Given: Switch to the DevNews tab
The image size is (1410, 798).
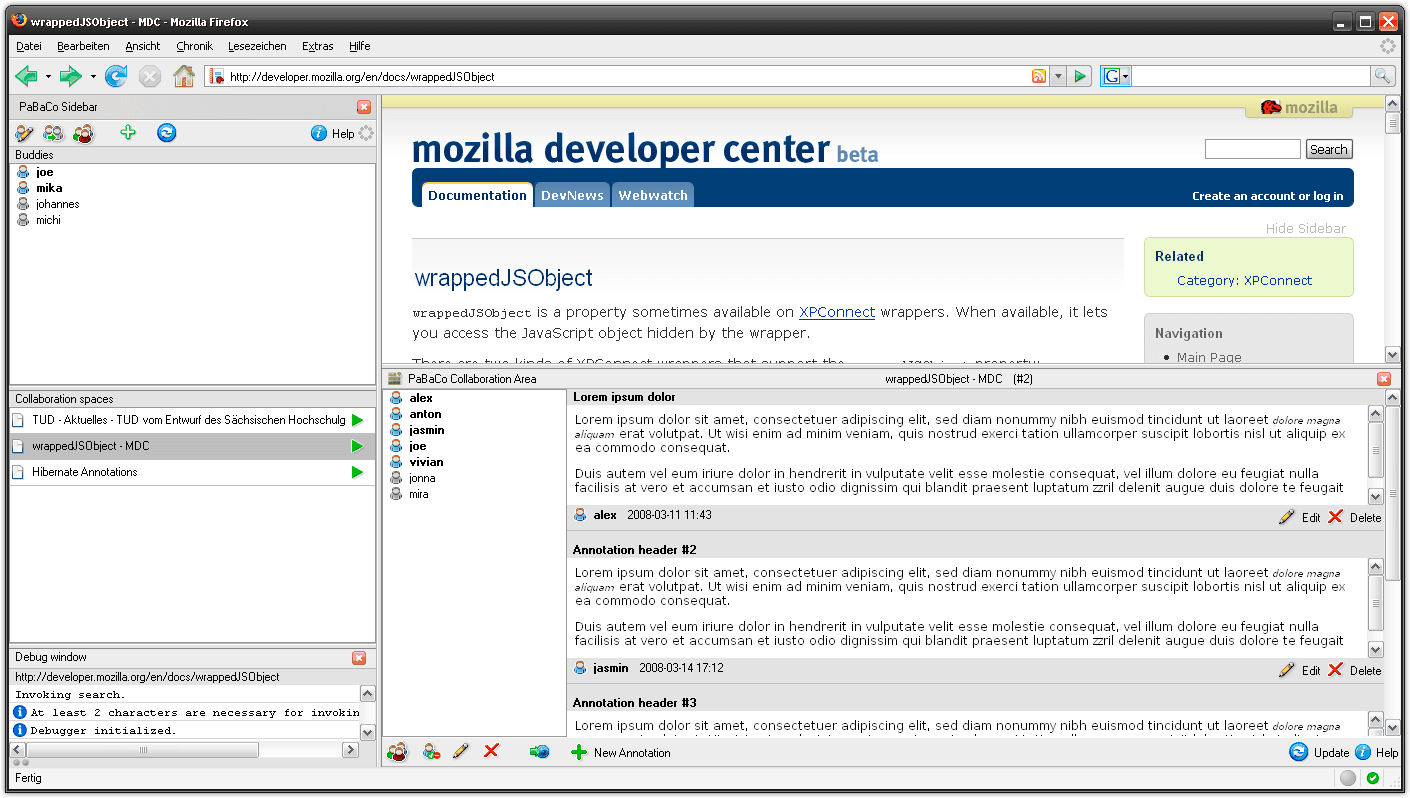Looking at the screenshot, I should tap(572, 195).
